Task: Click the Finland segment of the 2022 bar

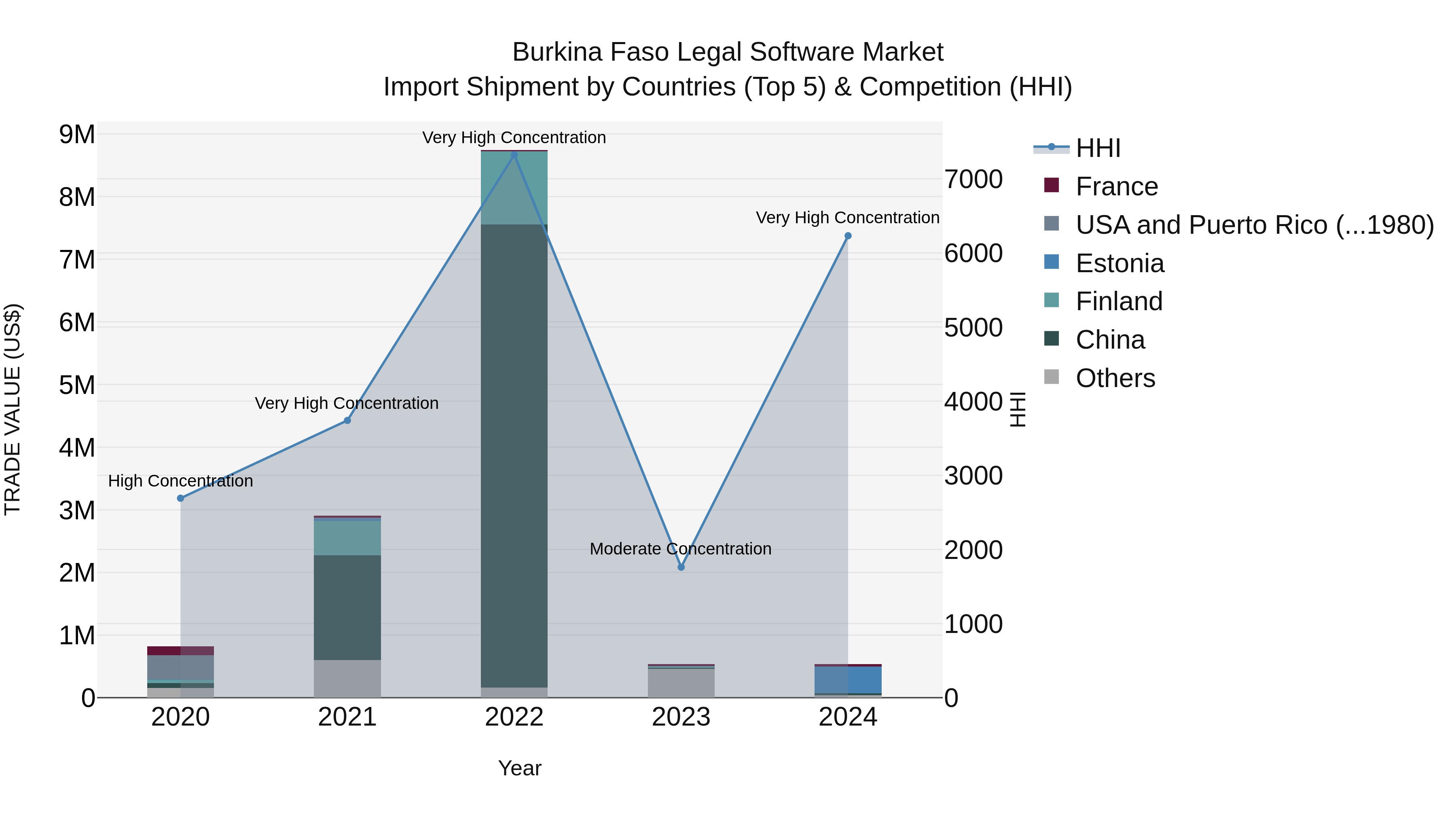Action: (x=514, y=188)
